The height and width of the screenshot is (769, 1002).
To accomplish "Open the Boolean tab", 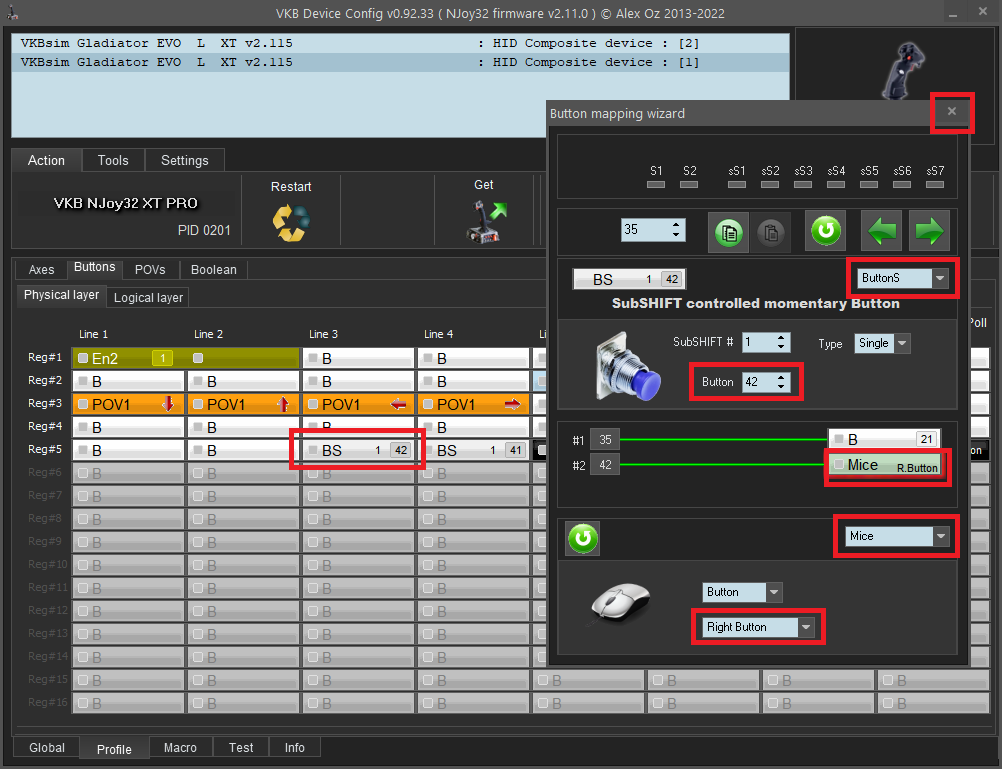I will (213, 270).
